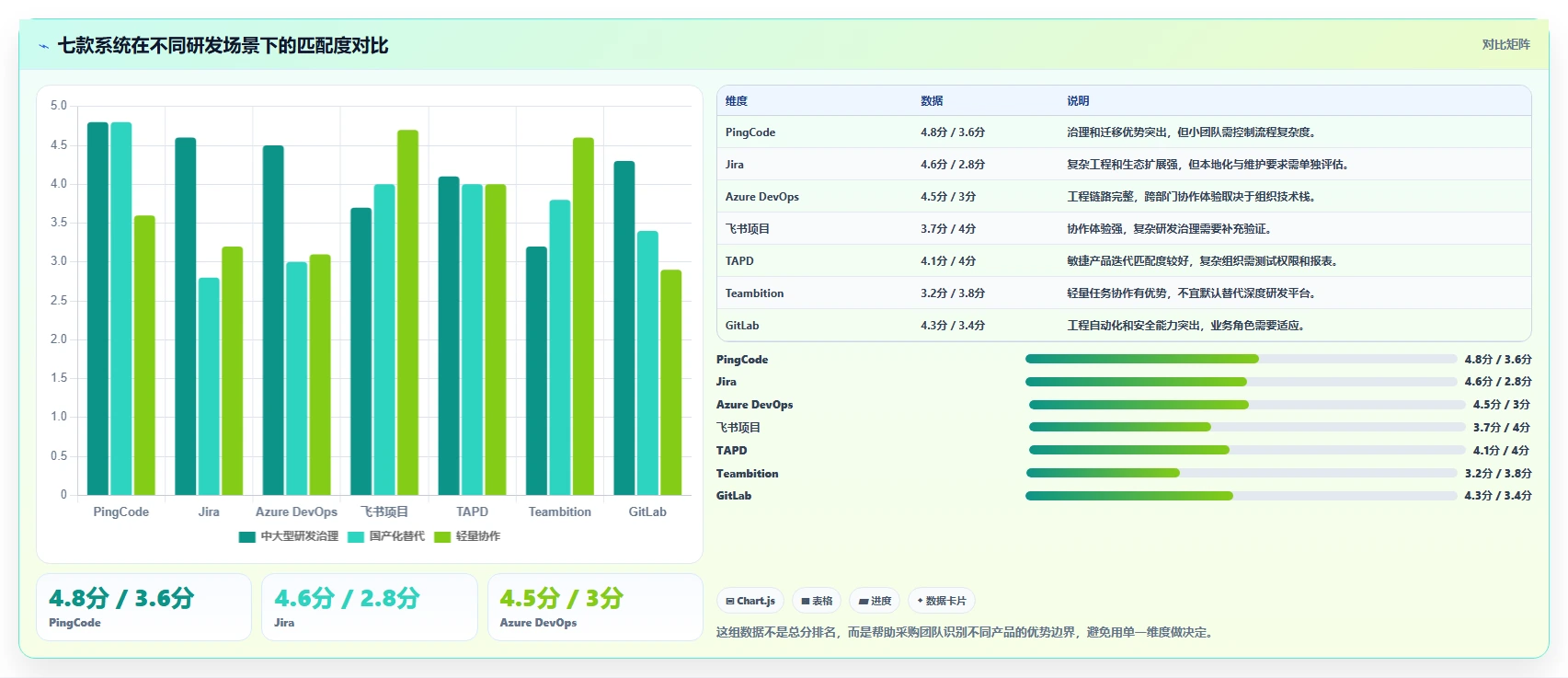The image size is (1568, 678).
Task: Click the GitLab label on the chart x-axis
Action: [x=647, y=512]
